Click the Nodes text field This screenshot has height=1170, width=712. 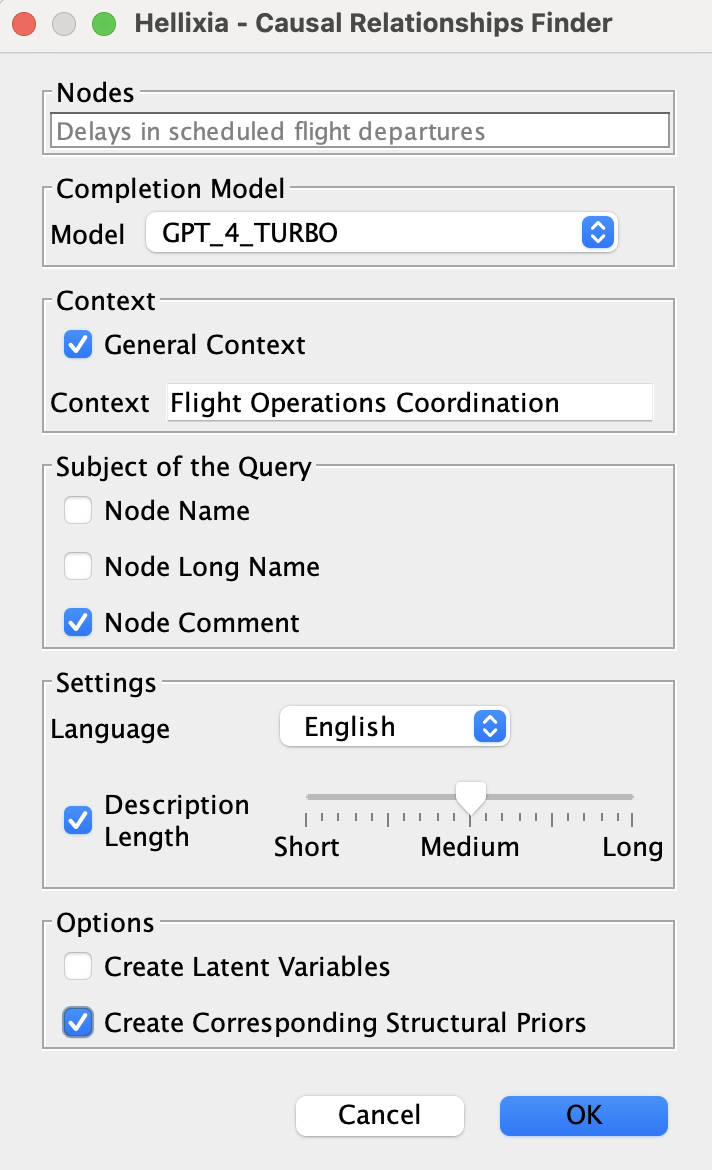(x=360, y=131)
